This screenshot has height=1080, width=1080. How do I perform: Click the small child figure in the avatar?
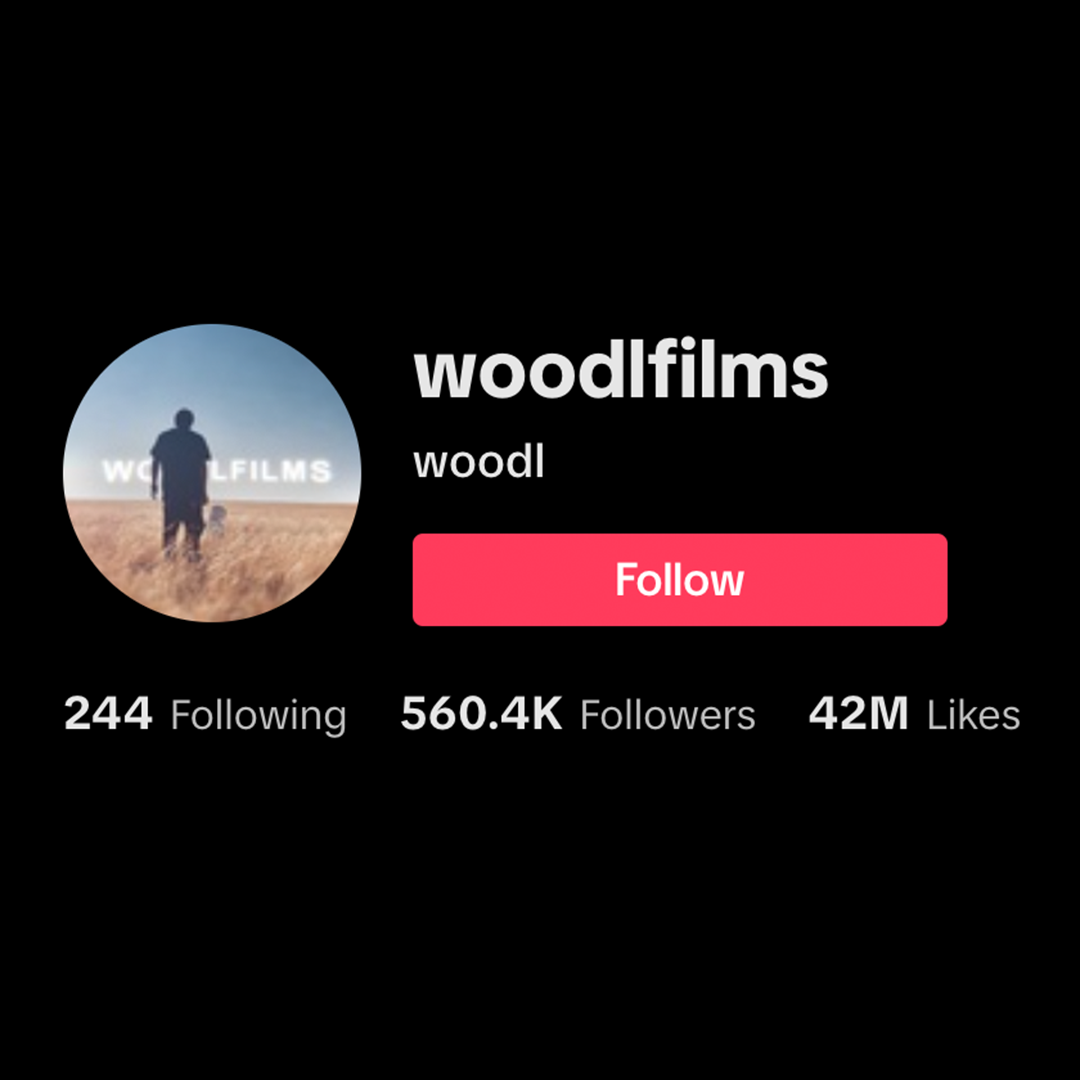(216, 521)
